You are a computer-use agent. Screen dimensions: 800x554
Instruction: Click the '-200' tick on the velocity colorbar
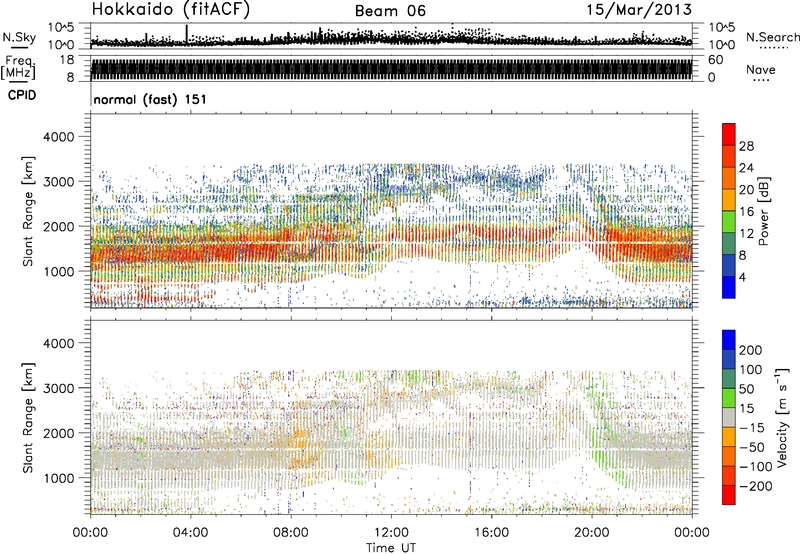pyautogui.click(x=756, y=486)
